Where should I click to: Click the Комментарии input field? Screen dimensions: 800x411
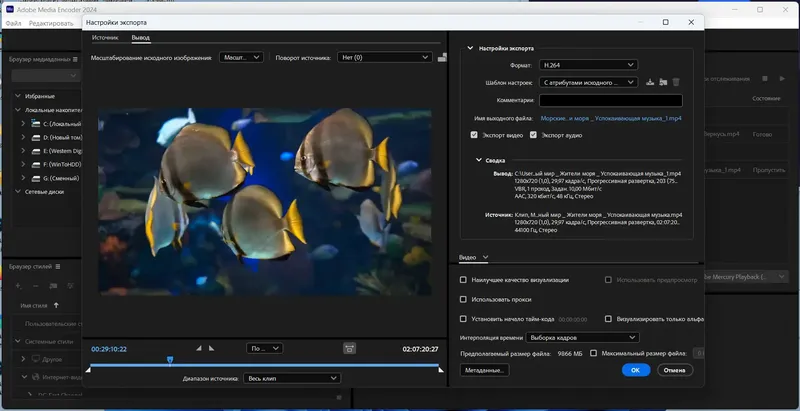[610, 100]
